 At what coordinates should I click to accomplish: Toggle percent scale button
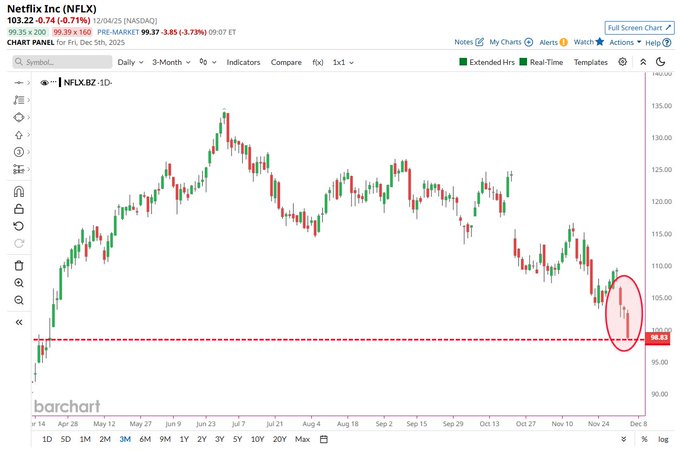[x=644, y=439]
